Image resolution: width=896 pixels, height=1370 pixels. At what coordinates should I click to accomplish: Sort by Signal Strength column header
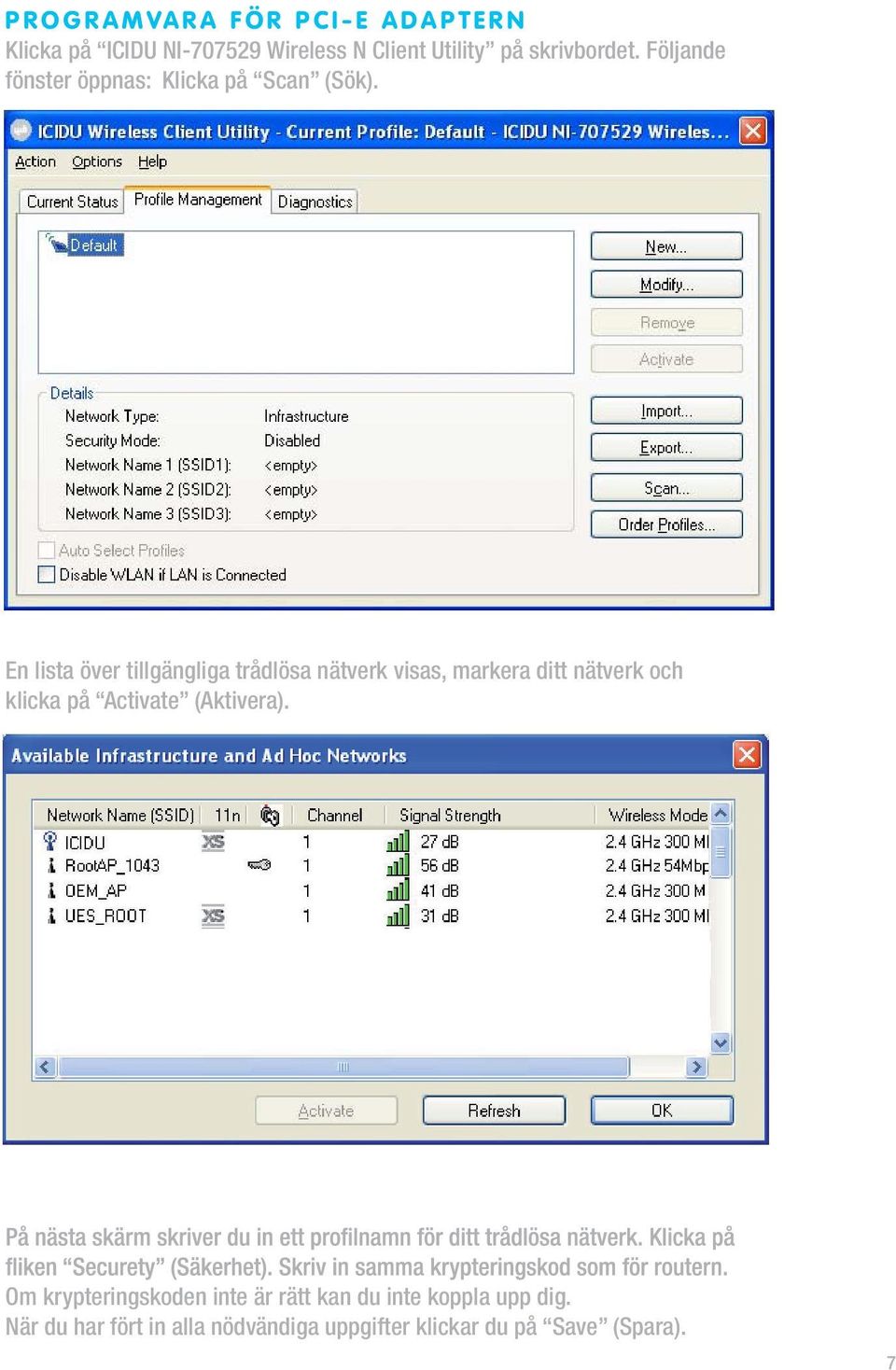[x=450, y=816]
